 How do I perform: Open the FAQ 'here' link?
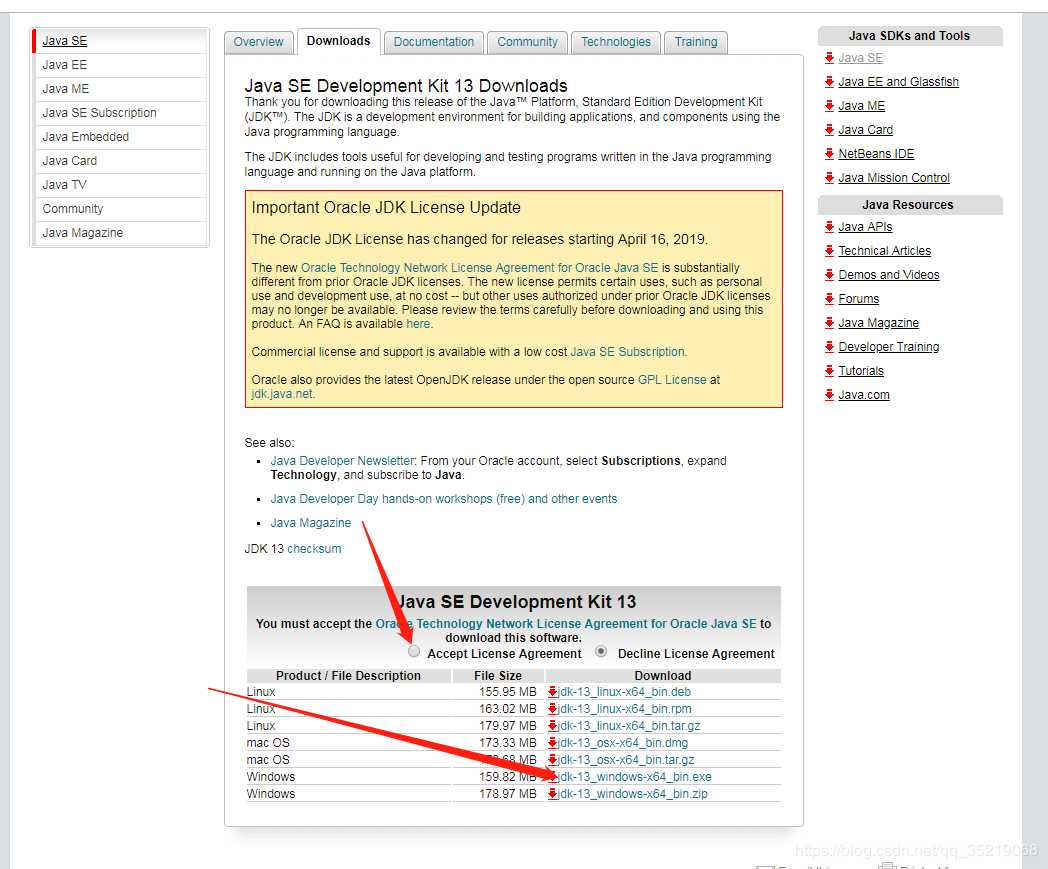click(x=418, y=324)
